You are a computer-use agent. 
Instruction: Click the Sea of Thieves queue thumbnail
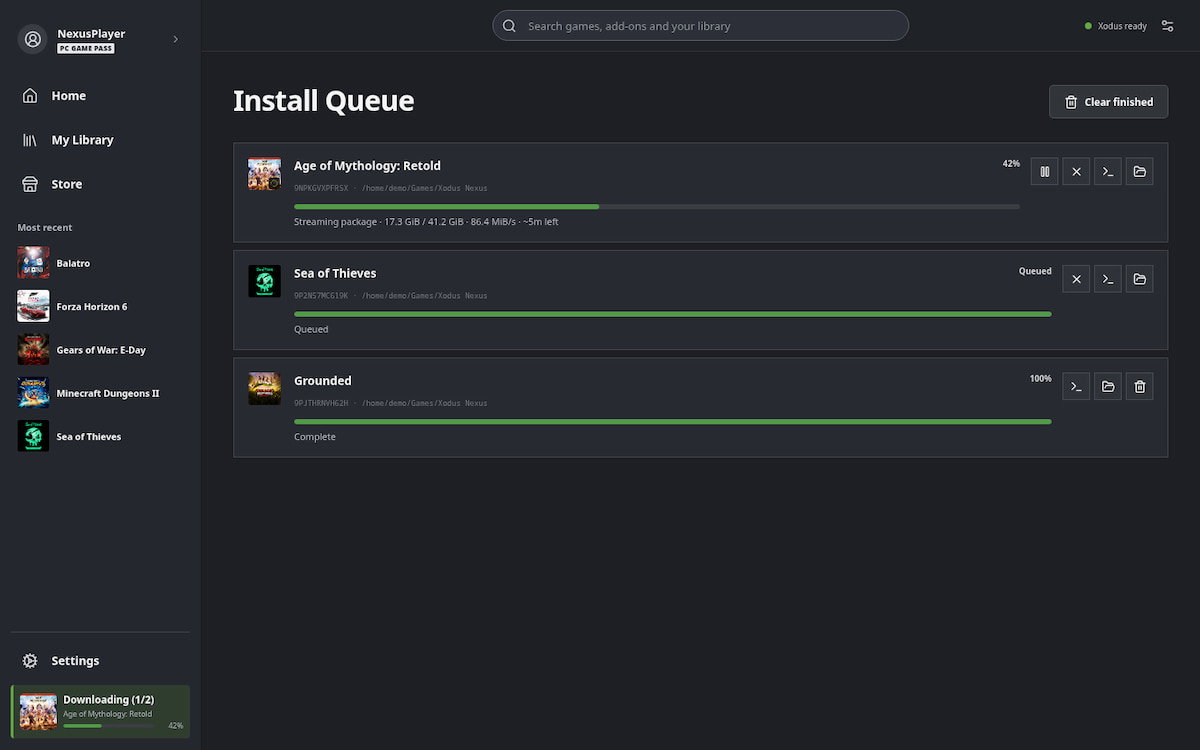pyautogui.click(x=264, y=281)
